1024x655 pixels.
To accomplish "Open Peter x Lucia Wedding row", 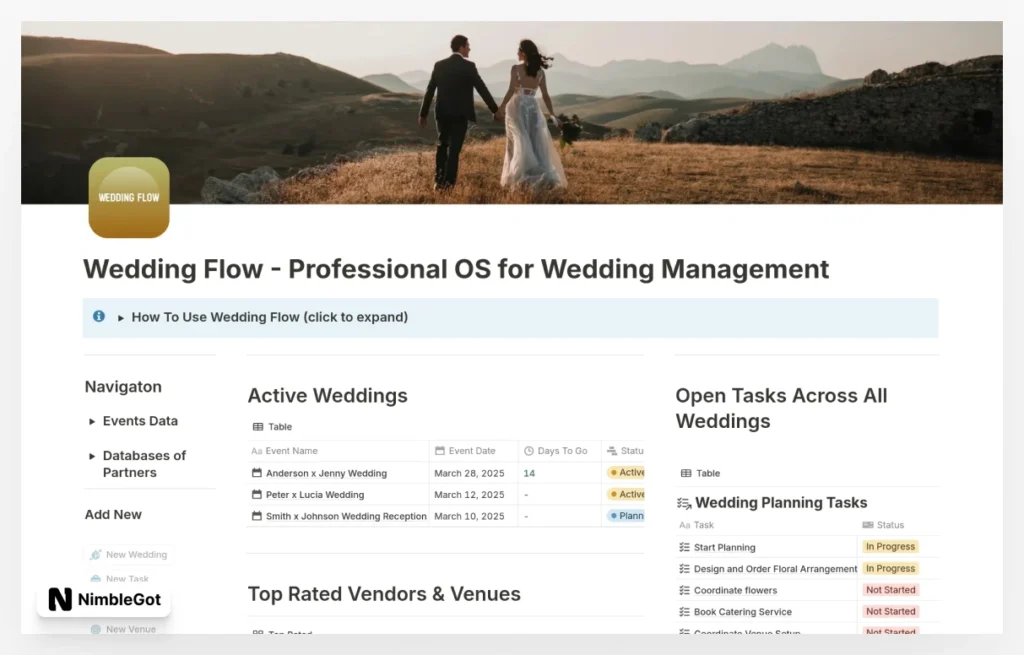I will (315, 494).
